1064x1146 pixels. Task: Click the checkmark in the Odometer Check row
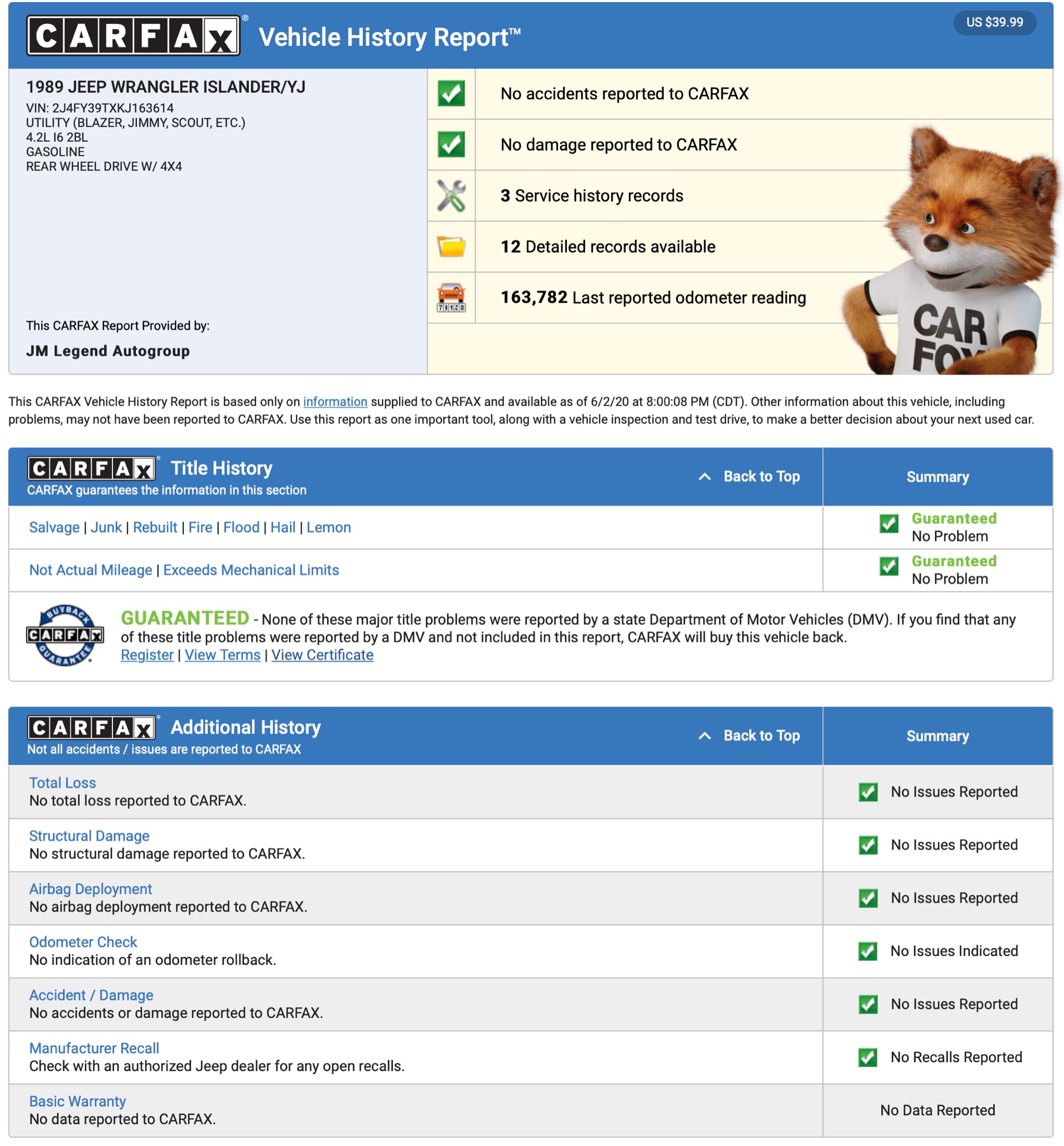[x=867, y=951]
